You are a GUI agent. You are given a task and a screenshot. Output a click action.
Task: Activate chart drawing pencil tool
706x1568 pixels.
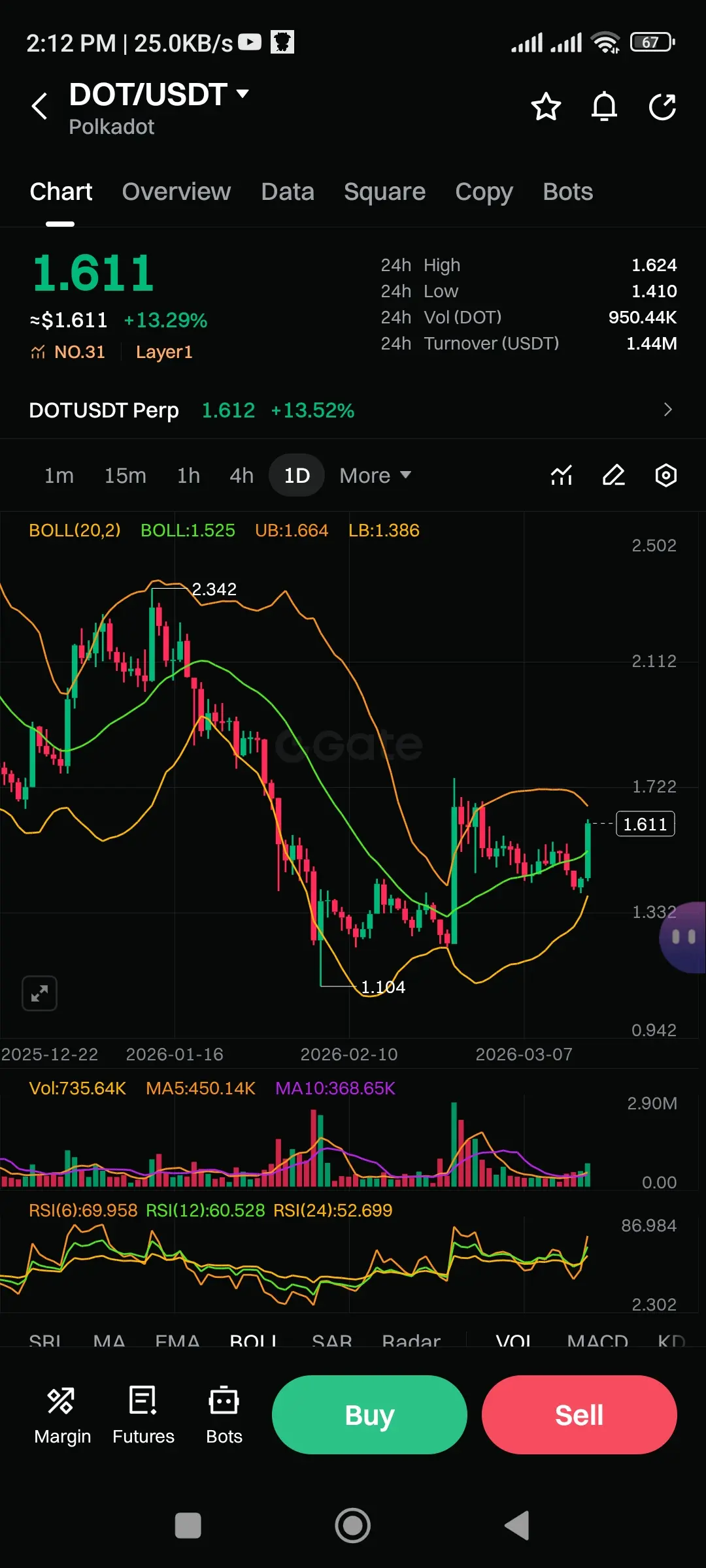click(614, 475)
